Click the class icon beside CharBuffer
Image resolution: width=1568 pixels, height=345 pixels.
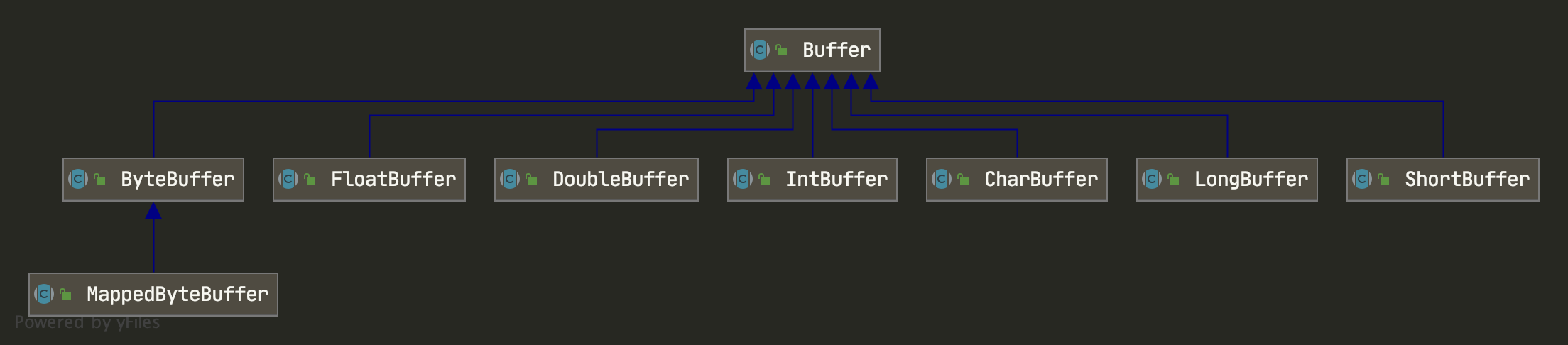pyautogui.click(x=942, y=179)
